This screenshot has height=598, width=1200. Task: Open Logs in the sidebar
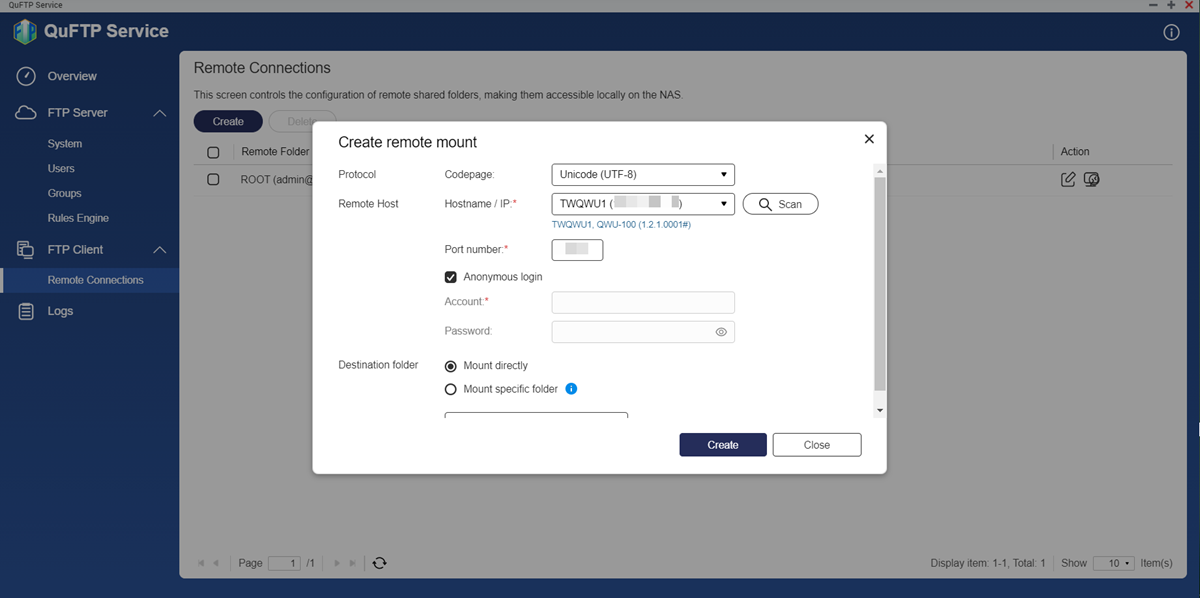tap(60, 311)
